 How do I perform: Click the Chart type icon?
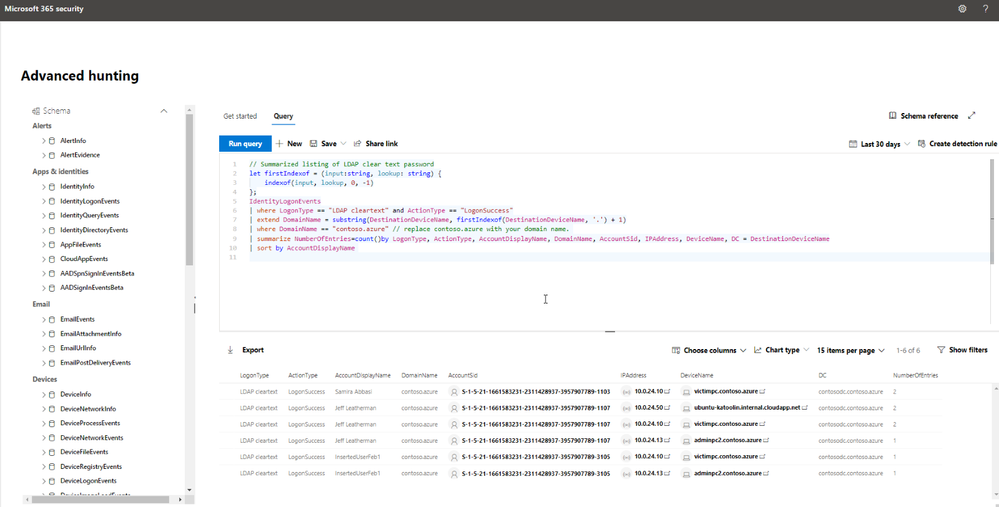tap(758, 350)
